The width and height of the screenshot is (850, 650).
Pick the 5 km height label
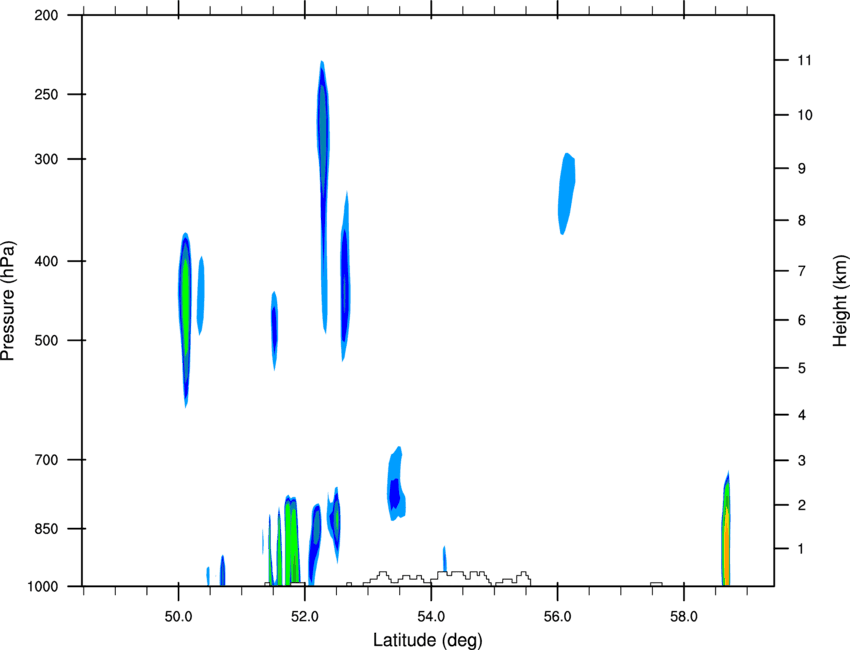[x=802, y=368]
